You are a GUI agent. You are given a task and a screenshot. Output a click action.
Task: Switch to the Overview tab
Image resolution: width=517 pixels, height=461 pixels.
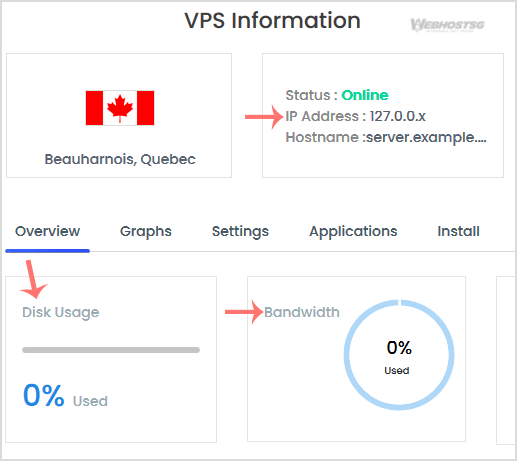48,231
